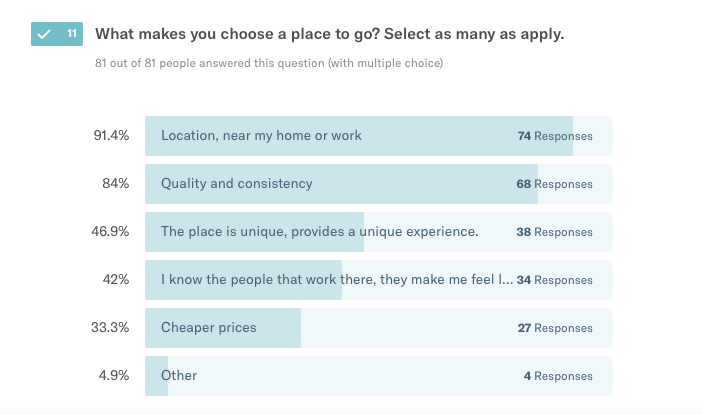Click the truncated "I know the people" option label
This screenshot has width=703, height=415.
(337, 280)
